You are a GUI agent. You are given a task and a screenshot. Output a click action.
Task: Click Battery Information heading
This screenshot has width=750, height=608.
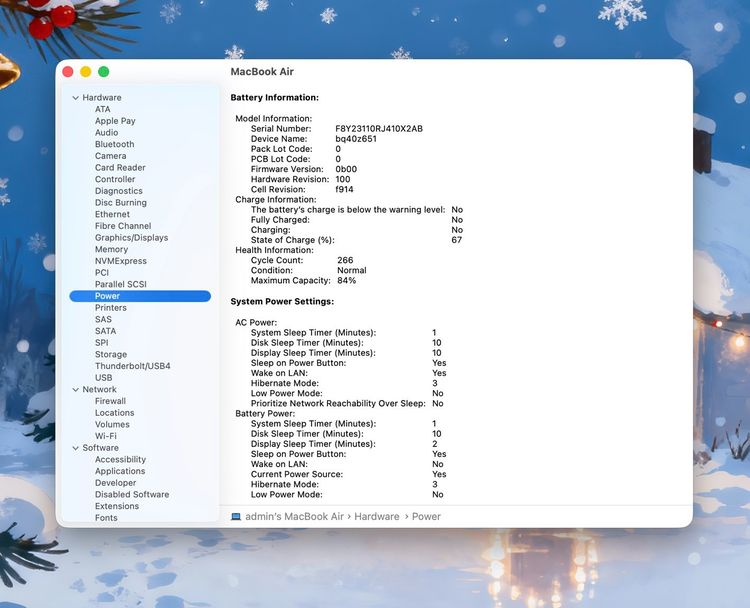[275, 98]
